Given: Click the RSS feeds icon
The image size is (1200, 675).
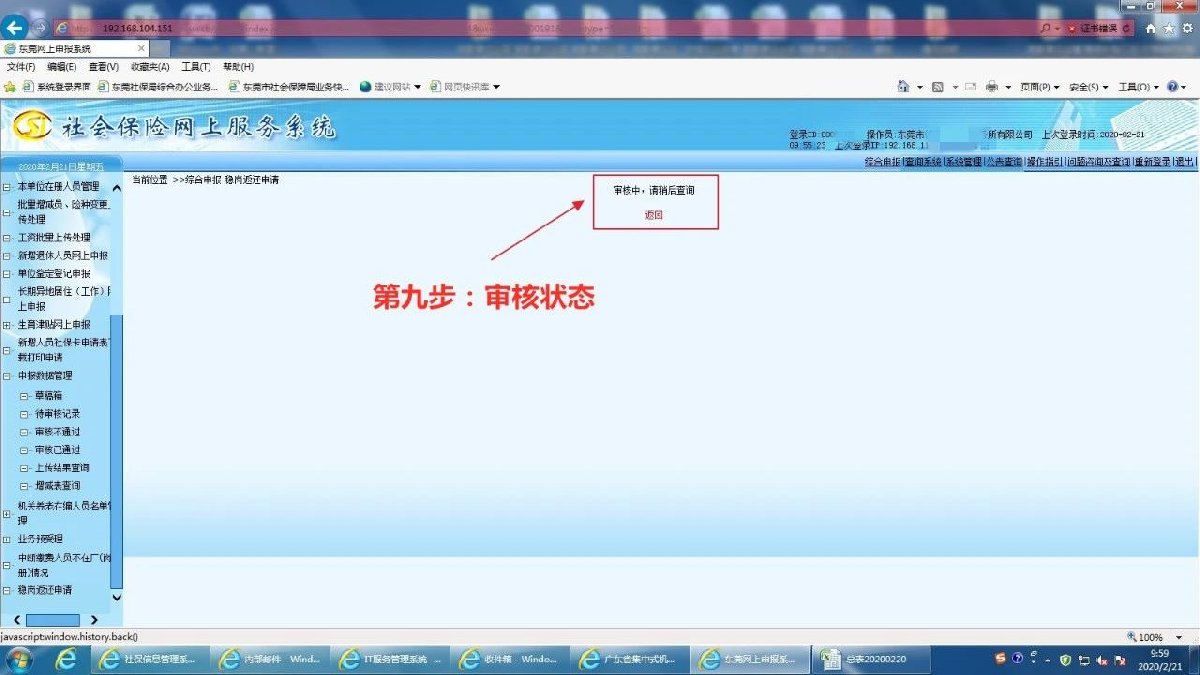Looking at the screenshot, I should [x=937, y=87].
